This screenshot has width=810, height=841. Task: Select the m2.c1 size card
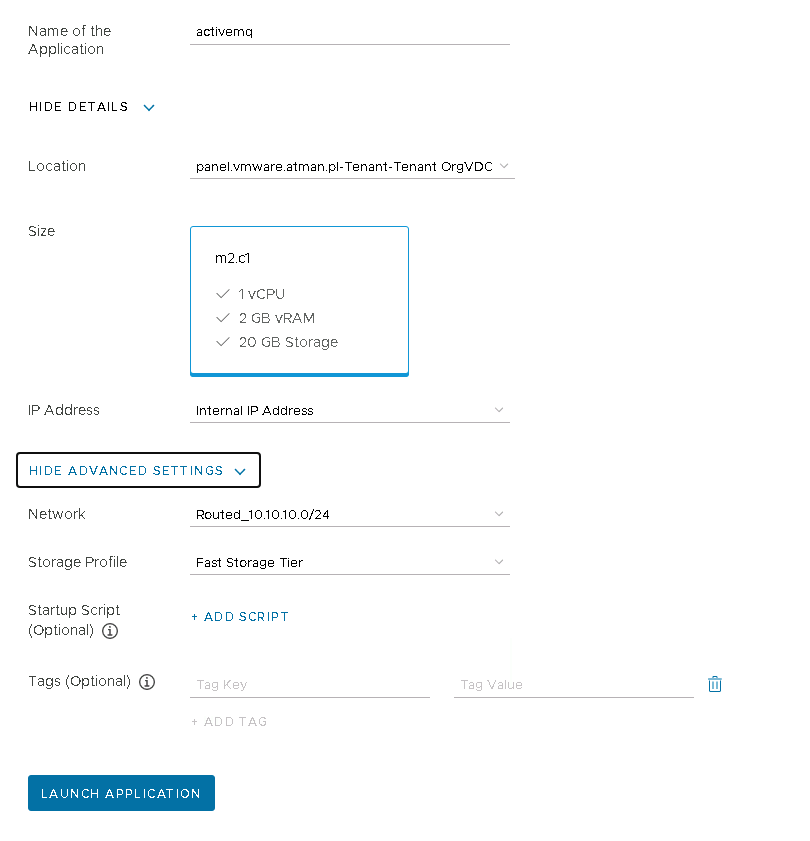point(299,300)
